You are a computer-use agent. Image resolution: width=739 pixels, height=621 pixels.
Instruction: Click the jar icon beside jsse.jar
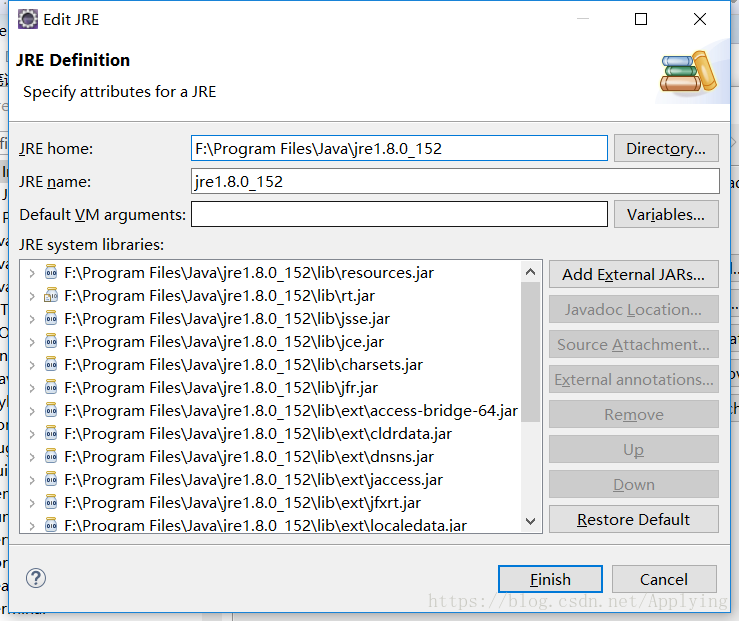(51, 319)
